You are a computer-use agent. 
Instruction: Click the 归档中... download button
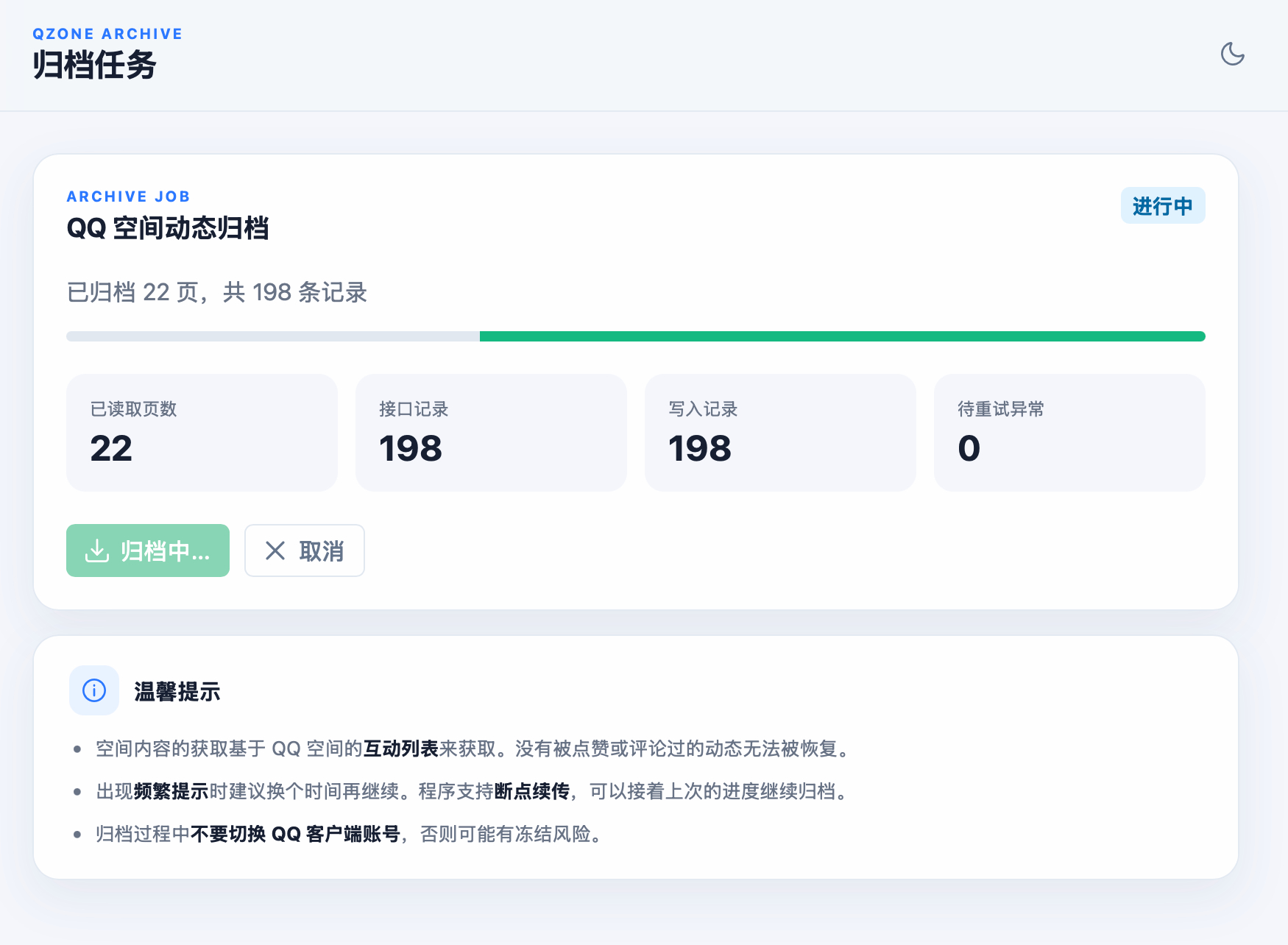148,551
